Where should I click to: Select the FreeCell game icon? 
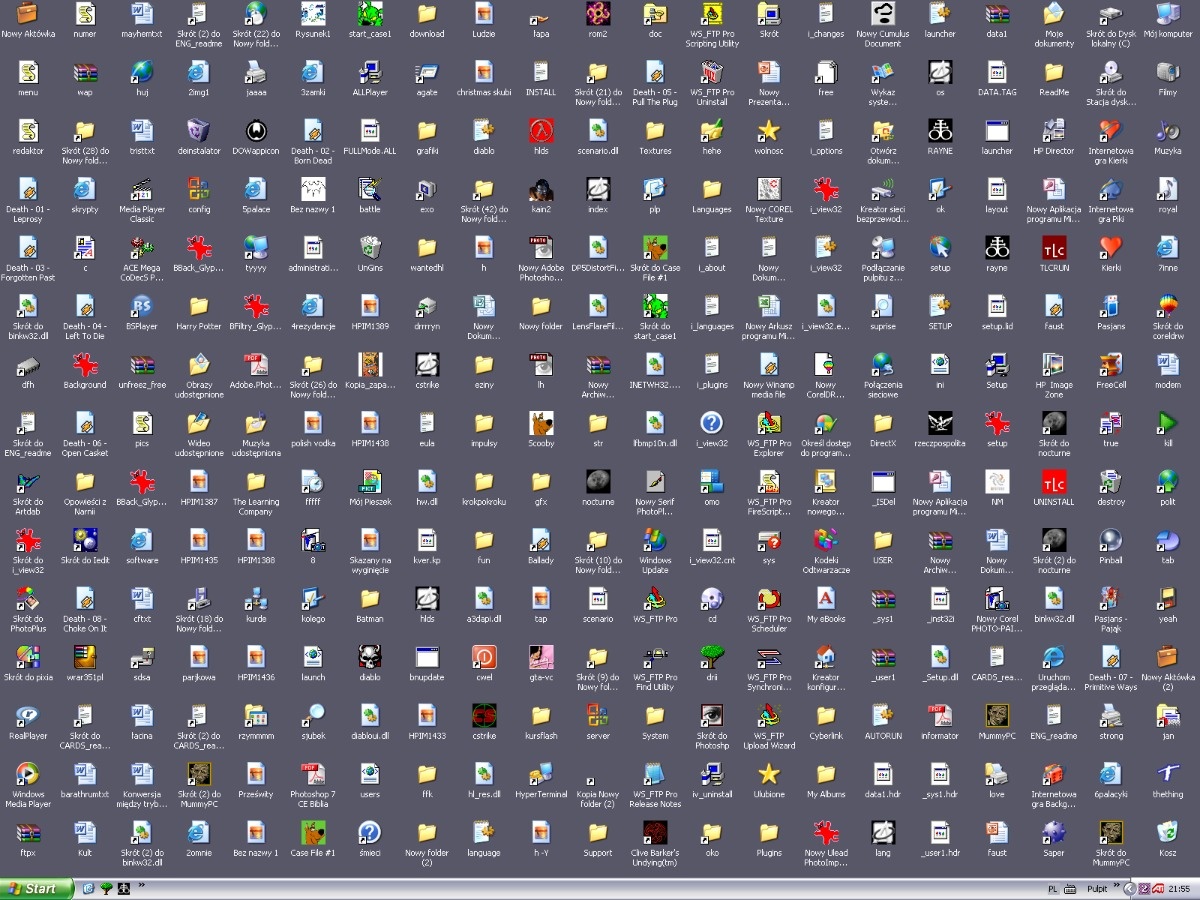point(1110,365)
